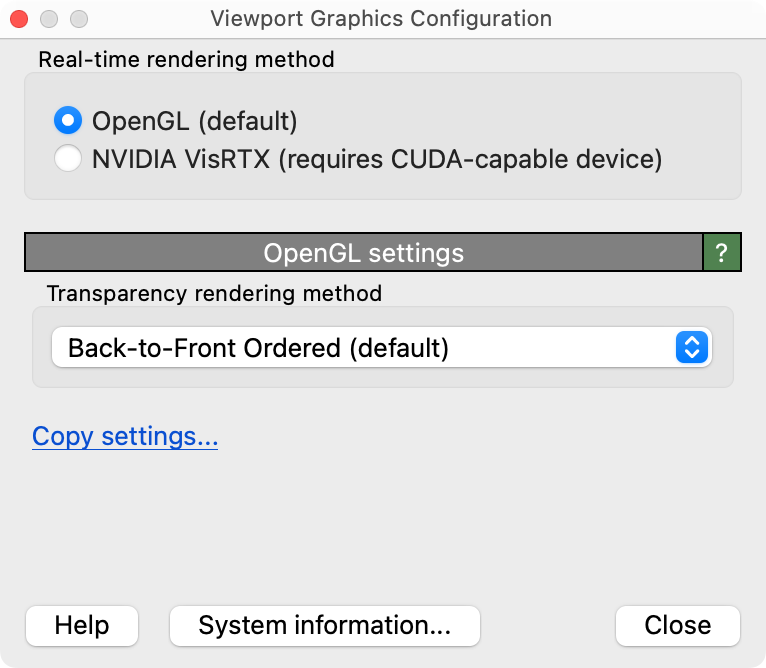Select the OpenGL (default) radio button
This screenshot has width=766, height=668.
(x=68, y=122)
